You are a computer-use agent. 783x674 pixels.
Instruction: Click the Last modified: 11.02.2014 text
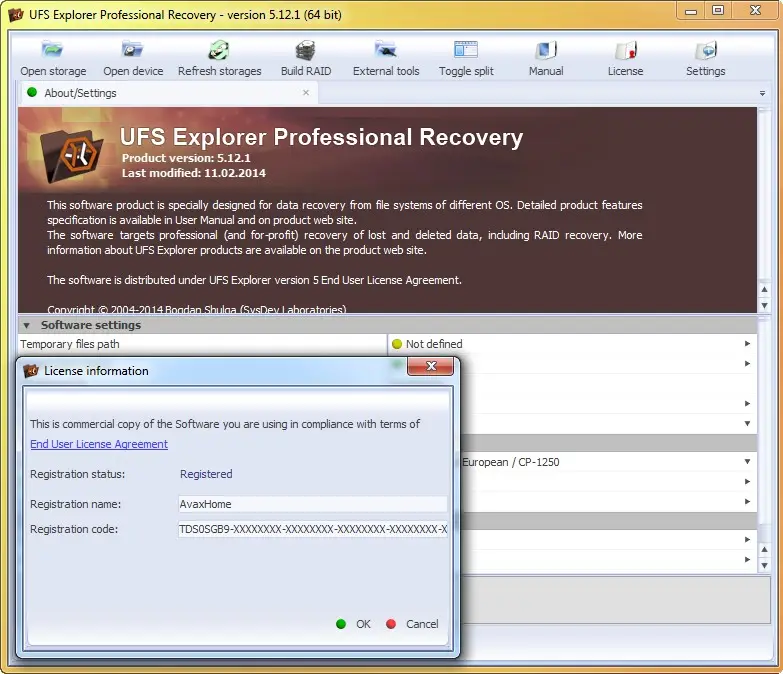(194, 173)
